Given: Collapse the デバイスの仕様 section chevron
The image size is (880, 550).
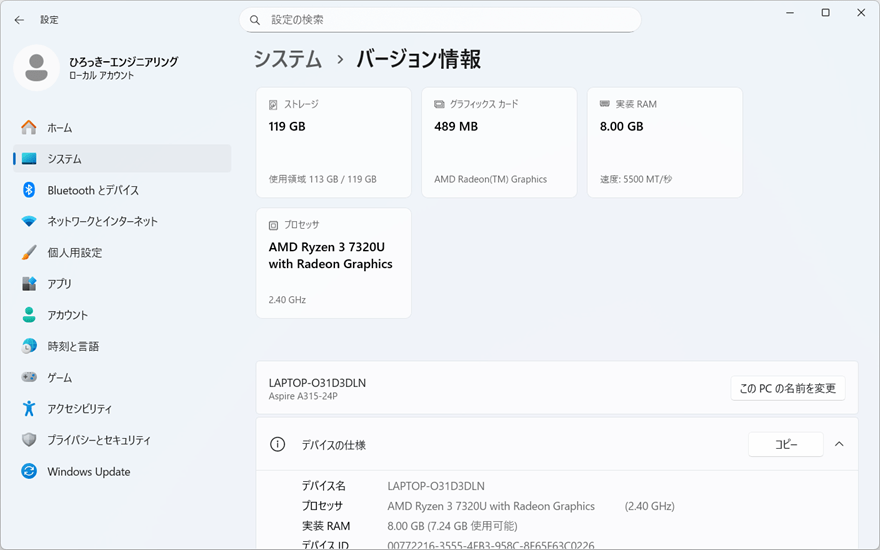Looking at the screenshot, I should 839,444.
